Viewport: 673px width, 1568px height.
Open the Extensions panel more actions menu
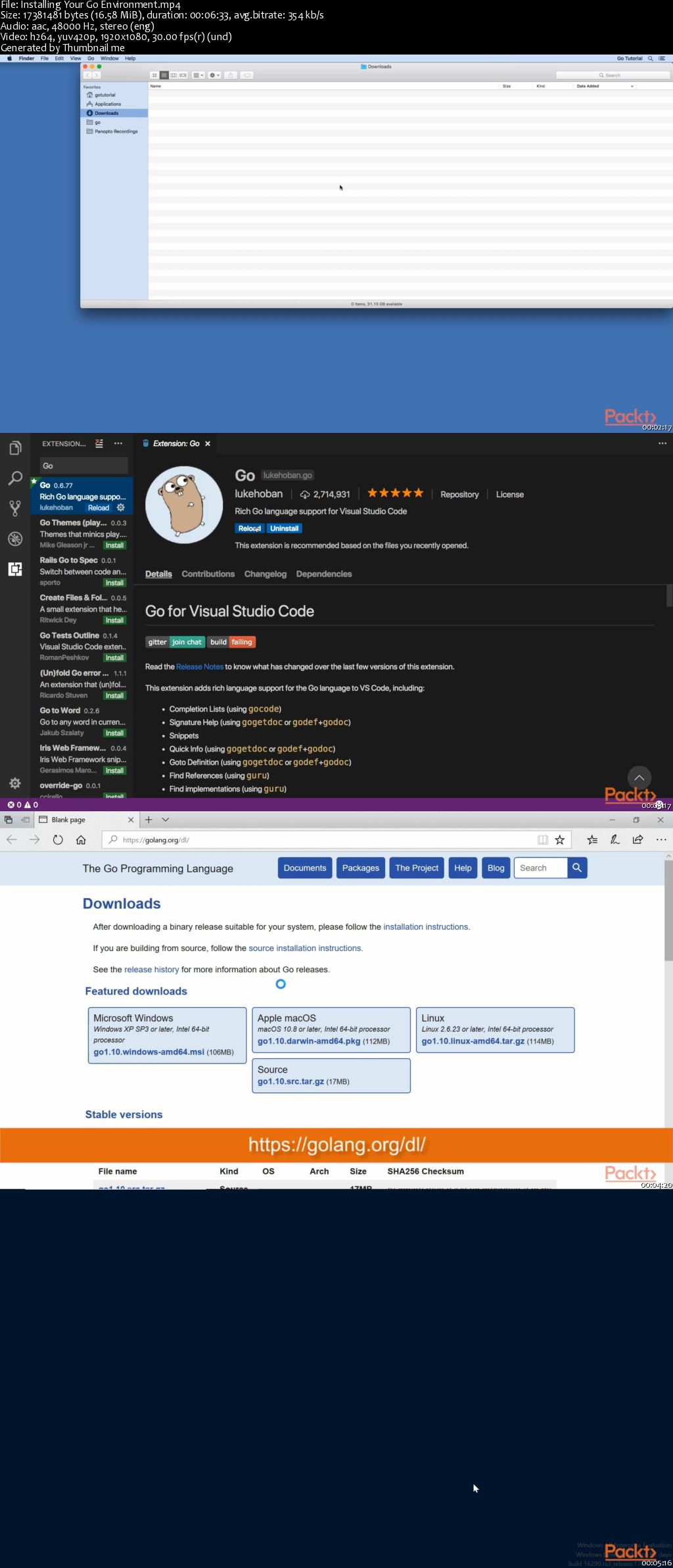pos(118,443)
